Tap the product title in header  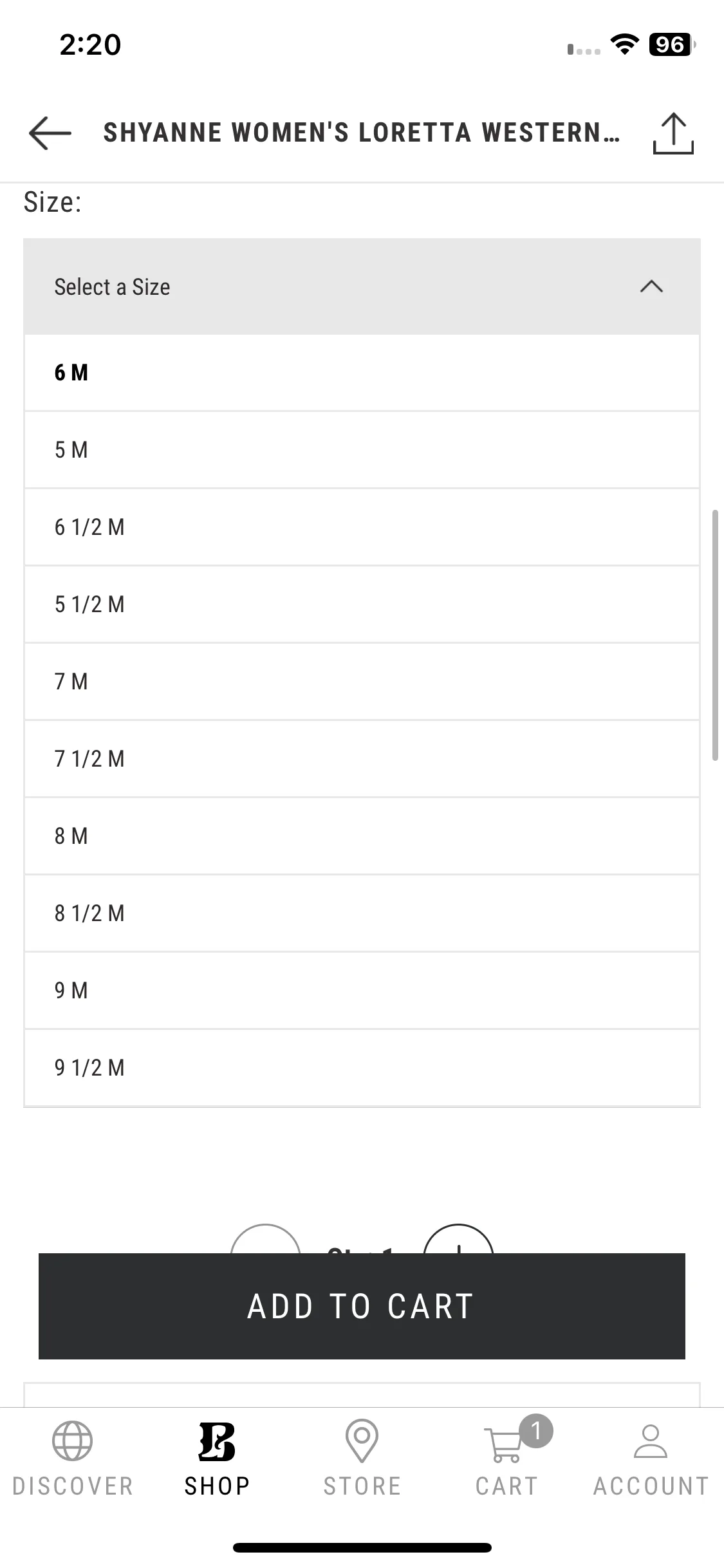(x=362, y=133)
